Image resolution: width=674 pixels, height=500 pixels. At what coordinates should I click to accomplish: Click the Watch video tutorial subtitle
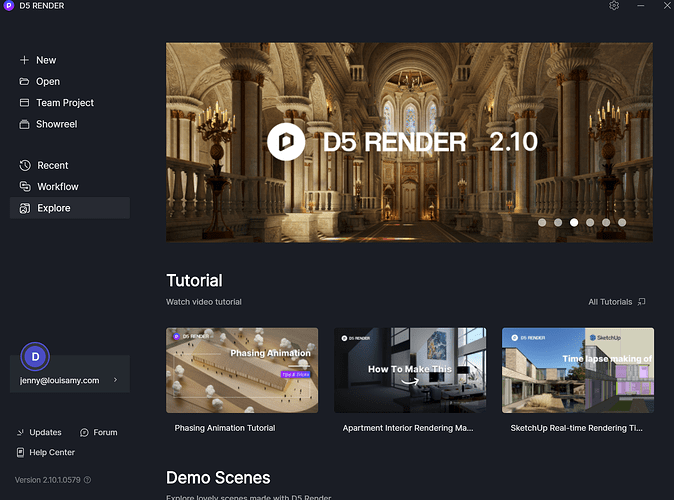pyautogui.click(x=204, y=302)
